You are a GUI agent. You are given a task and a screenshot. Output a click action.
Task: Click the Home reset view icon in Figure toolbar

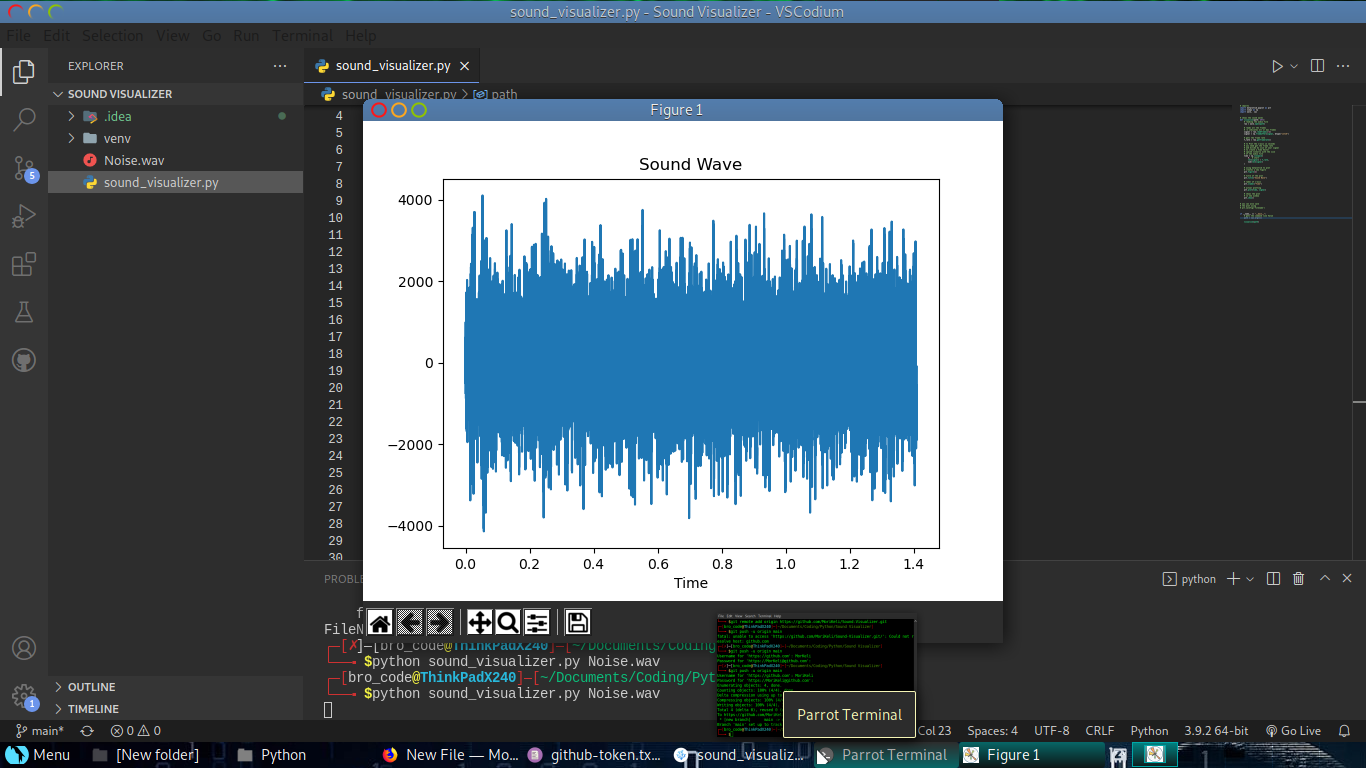pyautogui.click(x=380, y=623)
